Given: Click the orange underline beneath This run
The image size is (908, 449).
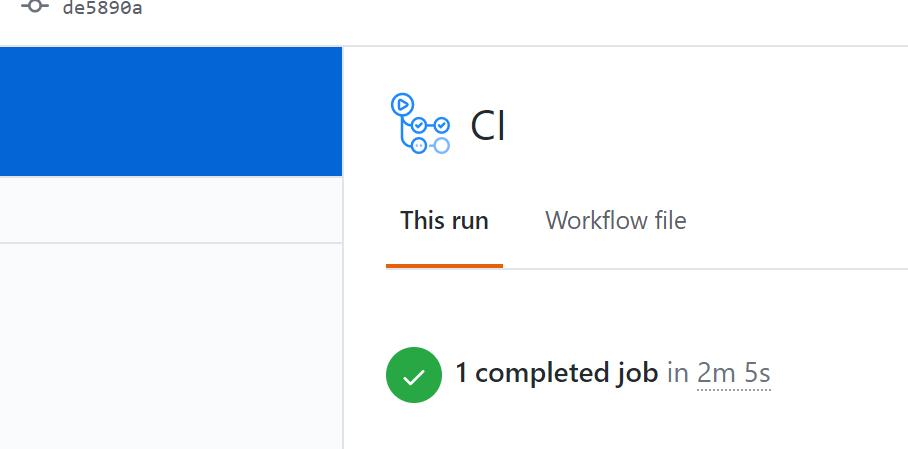Looking at the screenshot, I should click(444, 266).
